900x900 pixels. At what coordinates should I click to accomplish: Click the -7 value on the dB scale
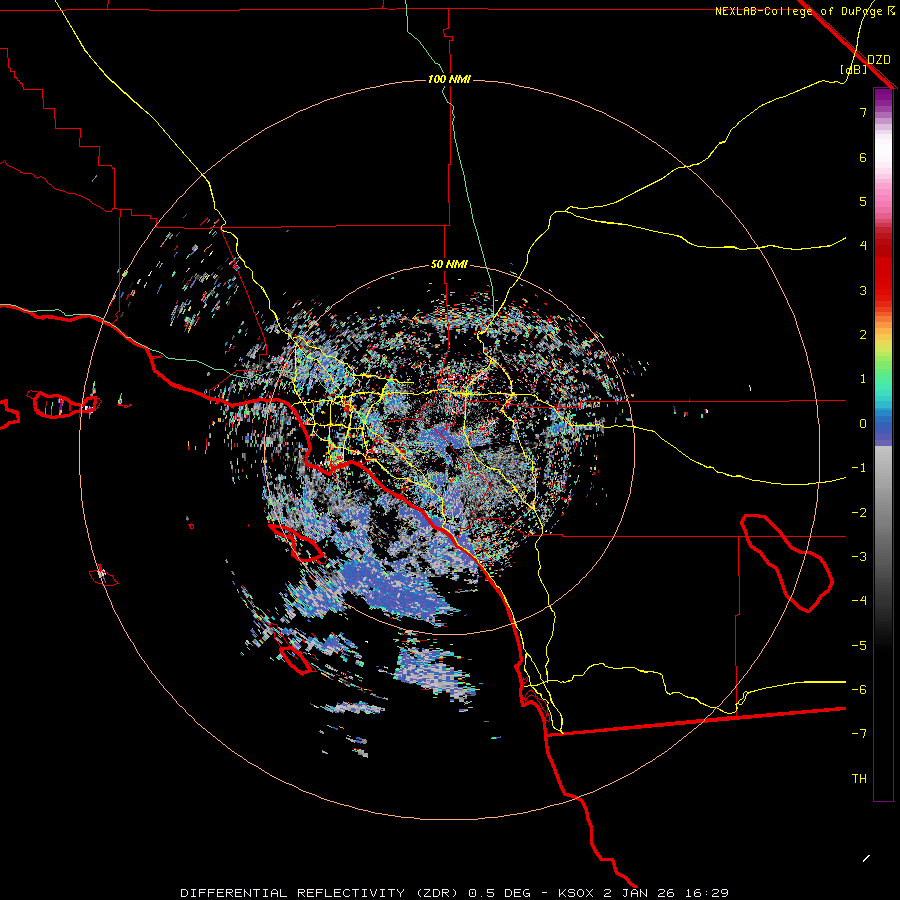pyautogui.click(x=859, y=734)
